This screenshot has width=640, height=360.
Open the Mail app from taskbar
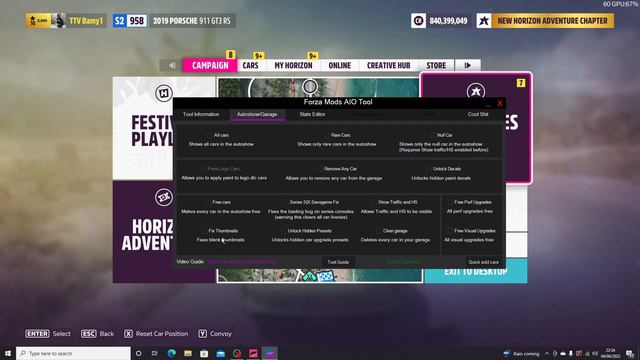tap(220, 353)
